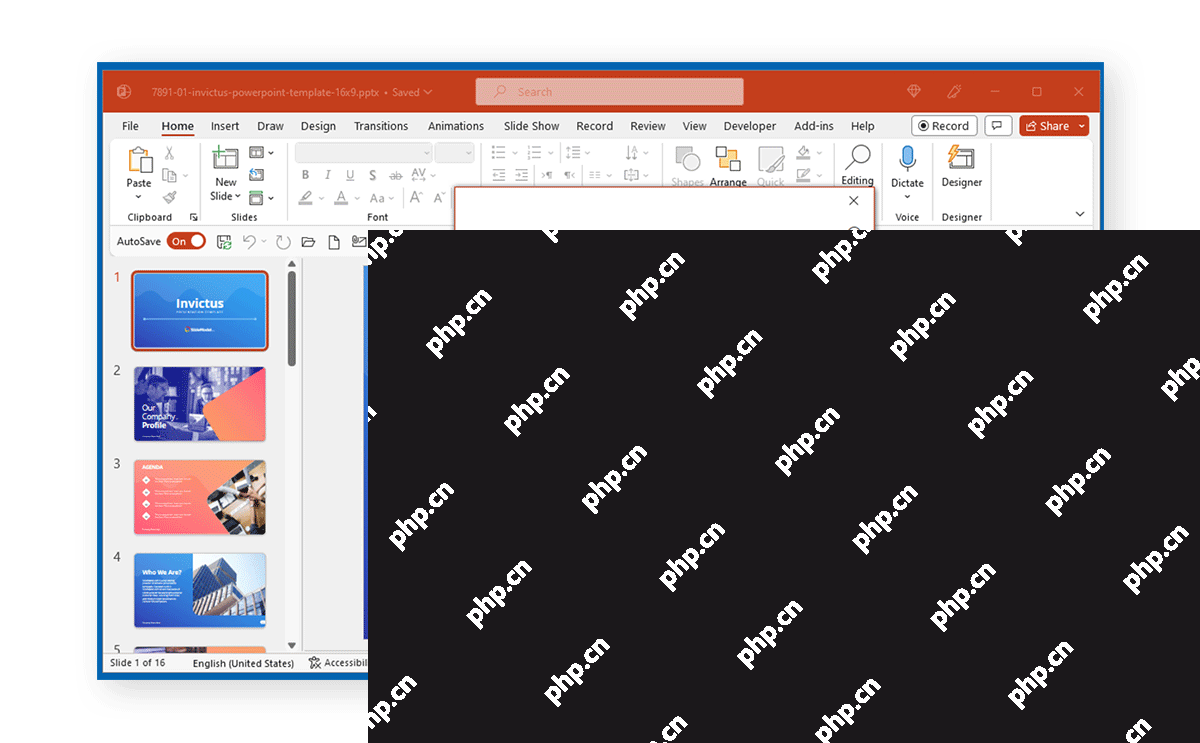Click the Share button
Viewport: 1200px width, 743px height.
(x=1046, y=126)
